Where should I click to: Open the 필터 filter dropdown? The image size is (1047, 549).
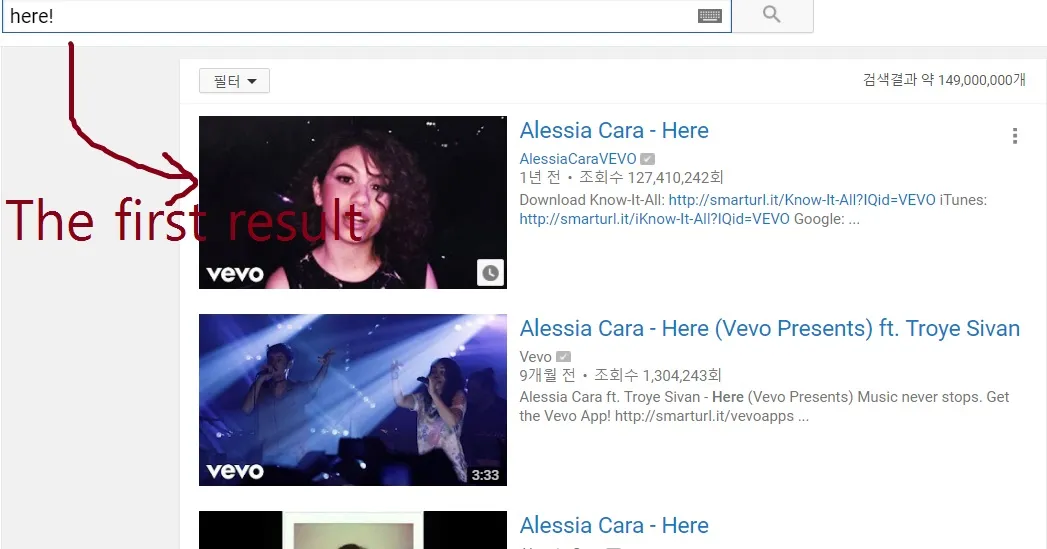click(x=234, y=81)
